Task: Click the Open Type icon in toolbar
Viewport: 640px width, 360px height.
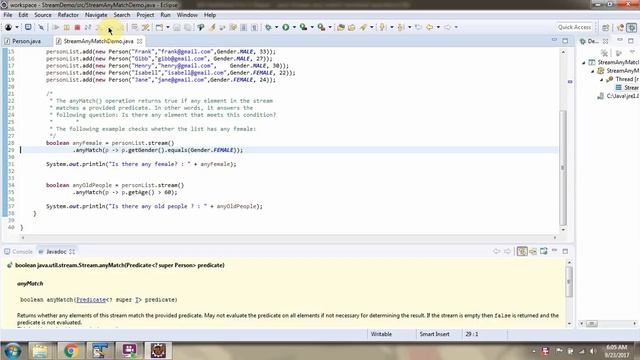Action: pos(200,27)
